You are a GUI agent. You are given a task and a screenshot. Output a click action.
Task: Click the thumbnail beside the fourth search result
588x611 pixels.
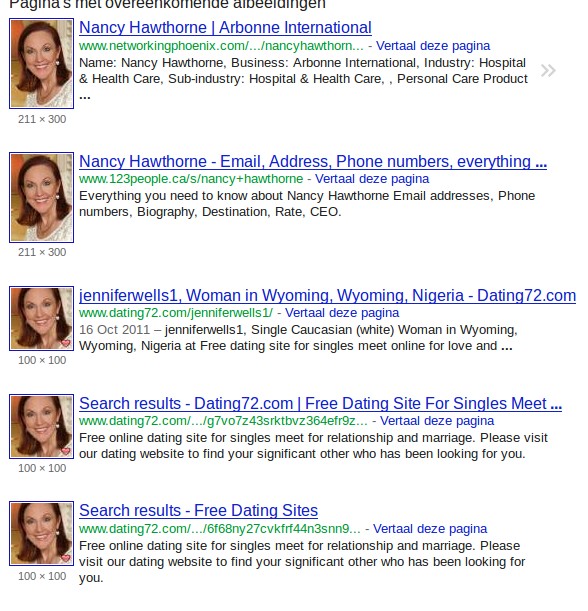tap(41, 426)
